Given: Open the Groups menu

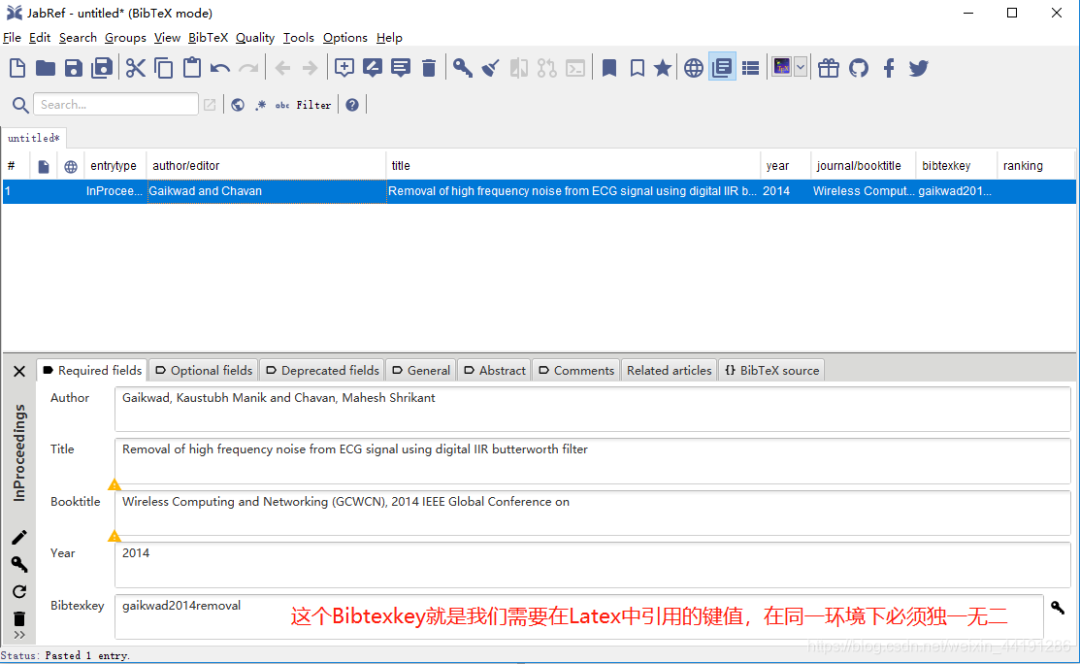Looking at the screenshot, I should pyautogui.click(x=125, y=37).
